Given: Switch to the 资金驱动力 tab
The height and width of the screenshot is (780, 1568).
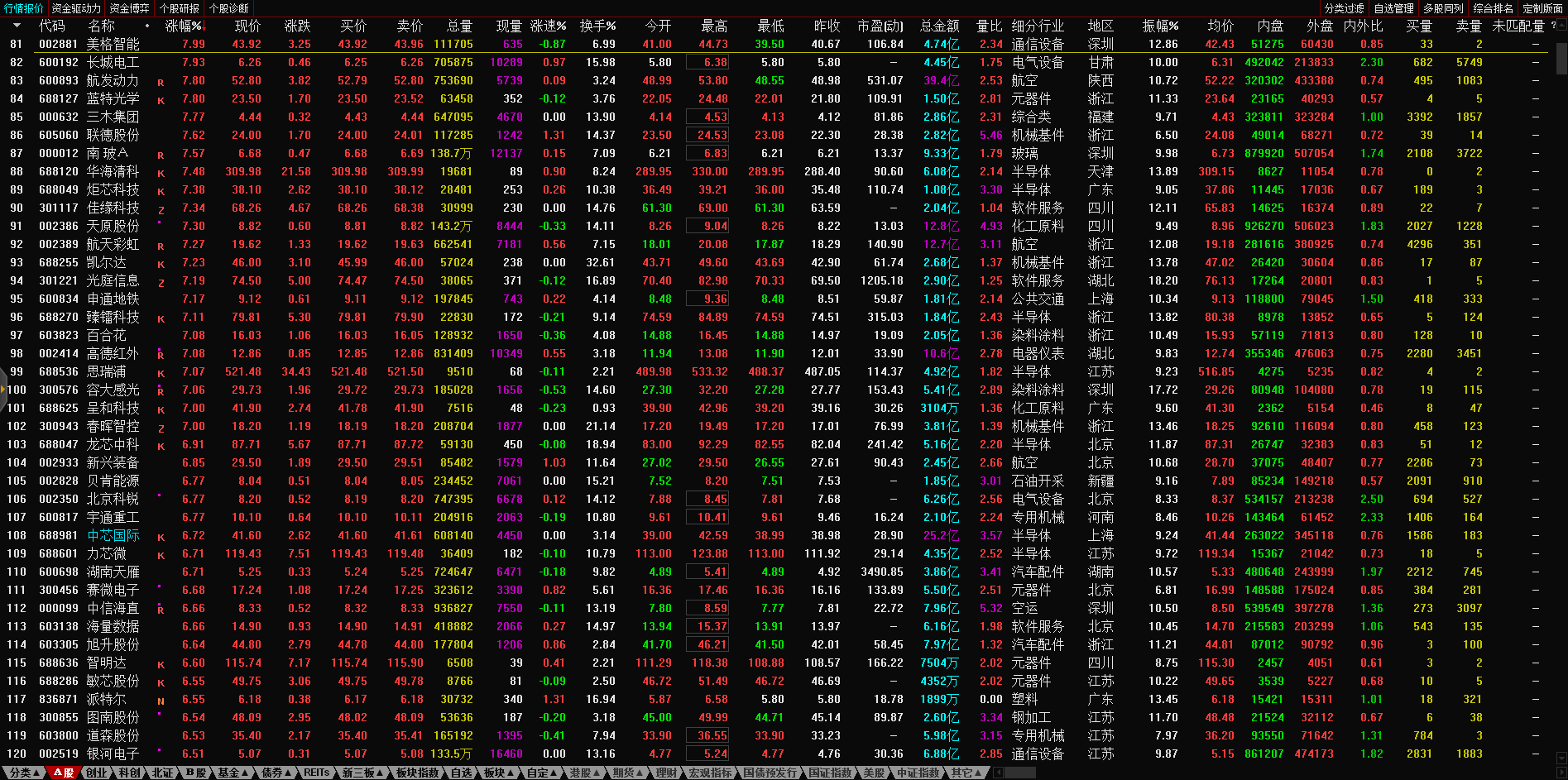Looking at the screenshot, I should click(x=76, y=8).
